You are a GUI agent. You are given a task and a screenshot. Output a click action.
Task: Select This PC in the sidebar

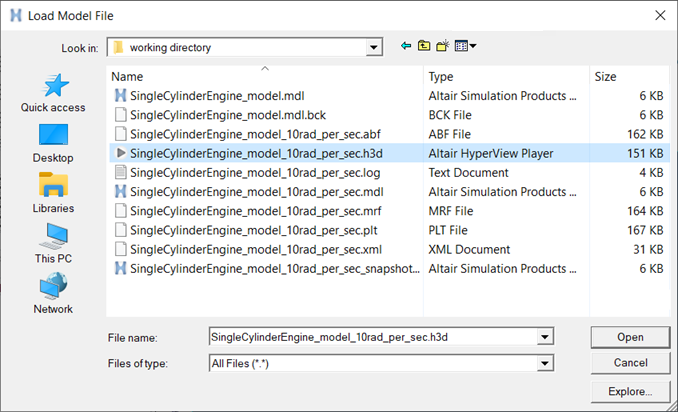point(53,243)
